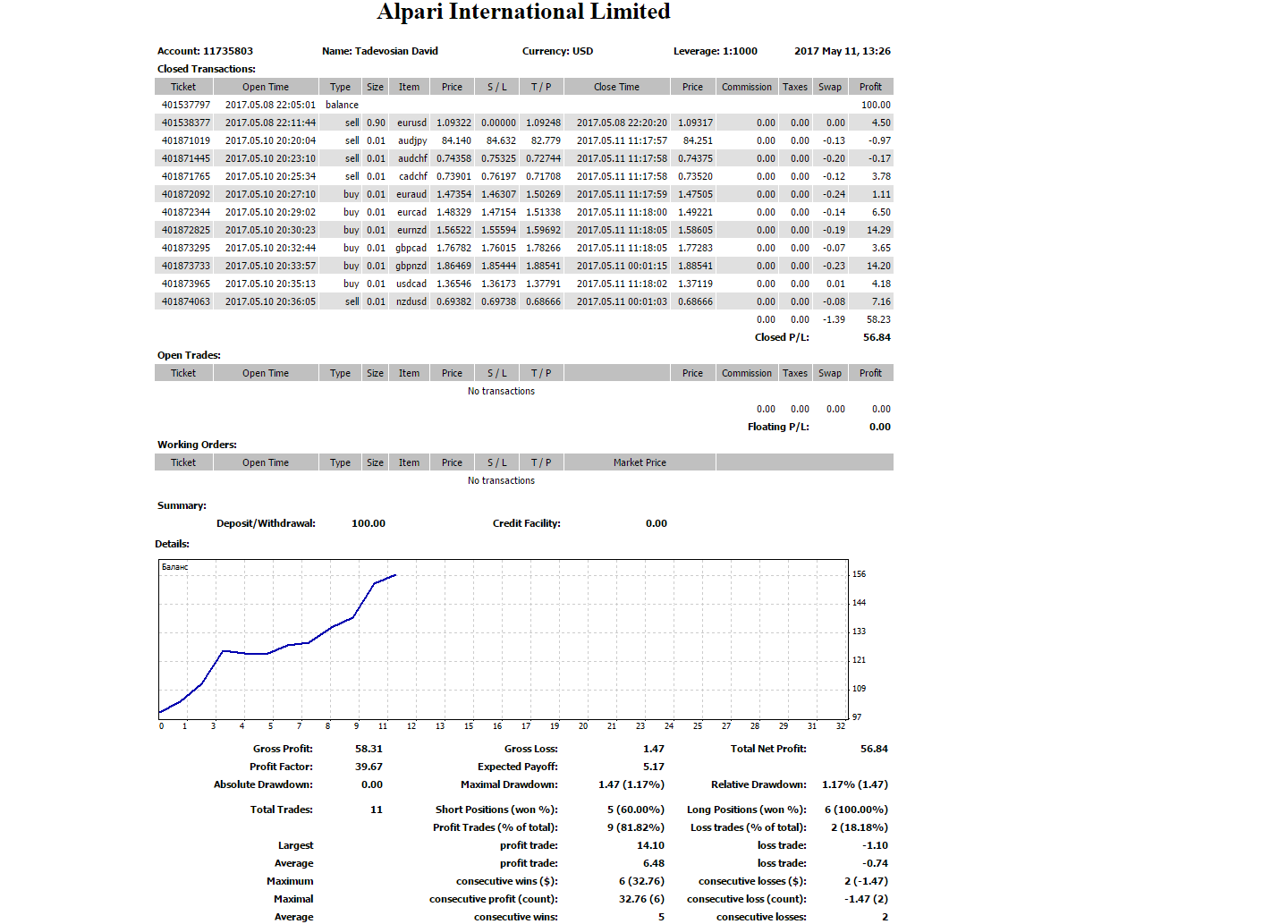This screenshot has height=924, width=1288.
Task: Click the audjpy item cell
Action: [412, 140]
